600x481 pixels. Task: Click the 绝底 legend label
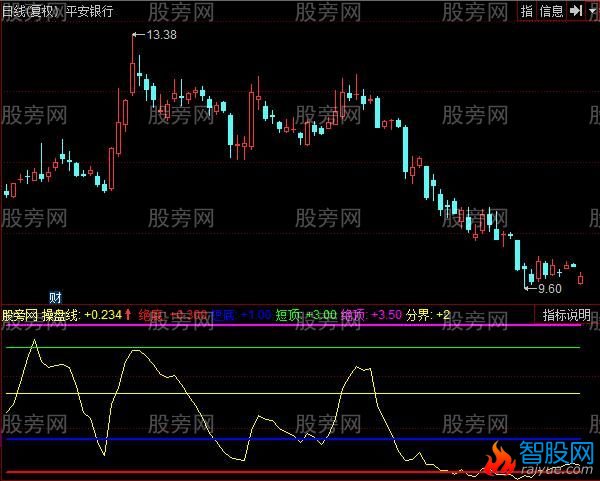pos(173,315)
